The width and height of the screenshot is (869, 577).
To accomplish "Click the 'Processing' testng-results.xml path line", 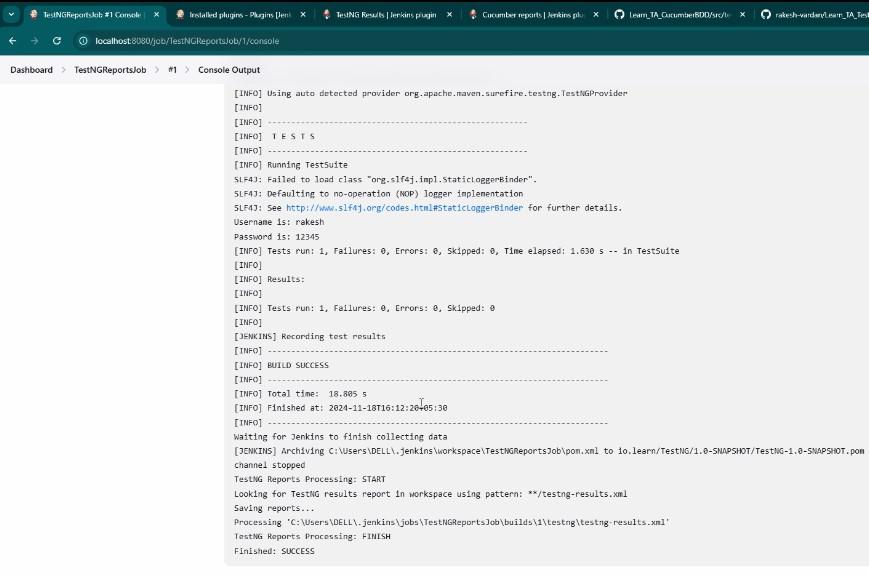I will click(x=452, y=522).
